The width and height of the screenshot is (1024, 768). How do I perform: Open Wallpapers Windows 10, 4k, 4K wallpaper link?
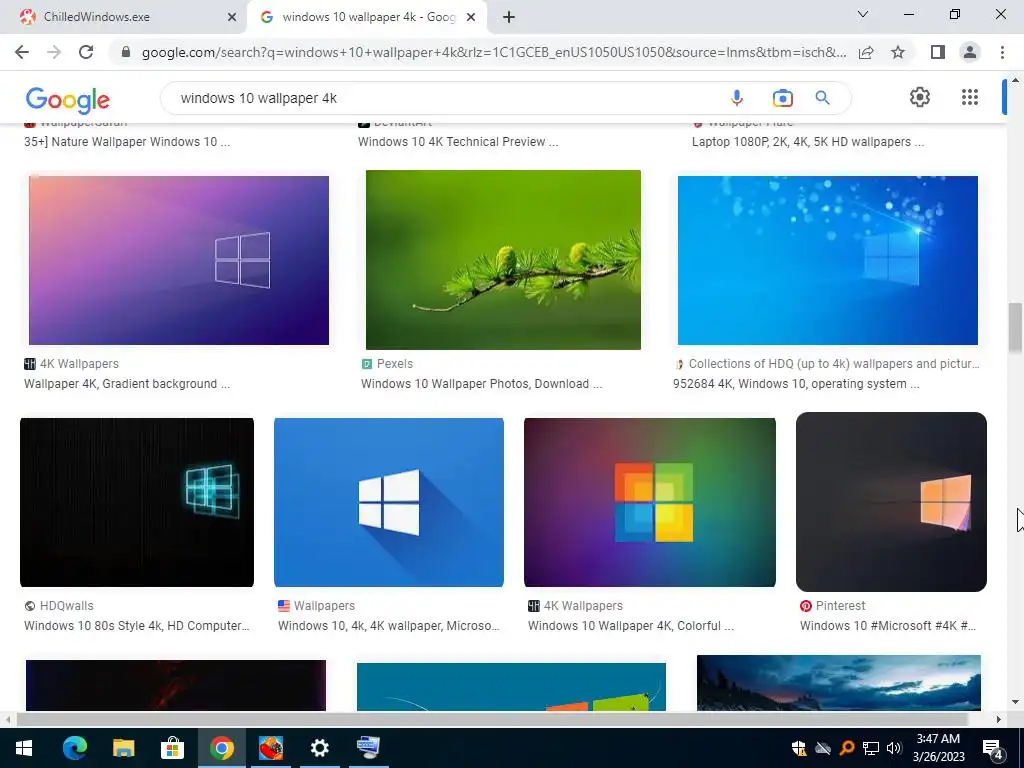point(389,626)
